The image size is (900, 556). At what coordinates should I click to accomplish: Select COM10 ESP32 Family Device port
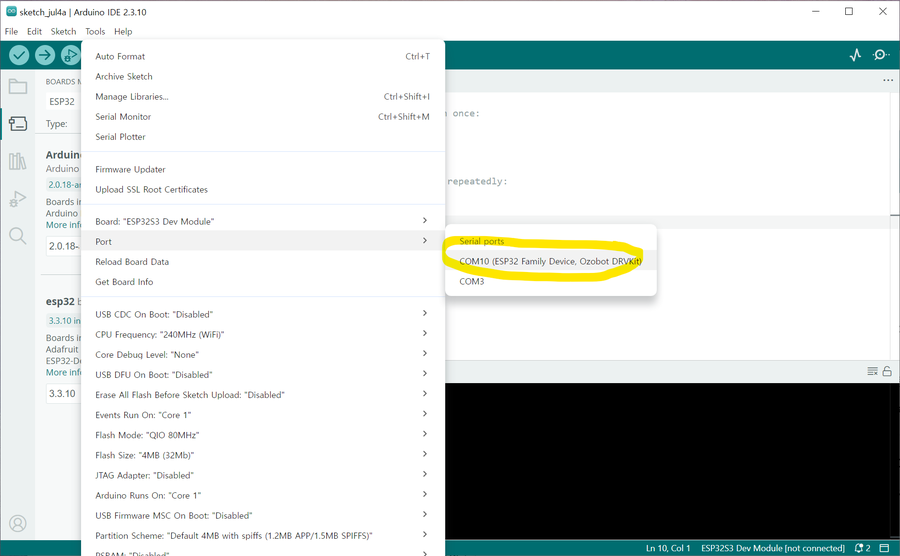point(550,261)
